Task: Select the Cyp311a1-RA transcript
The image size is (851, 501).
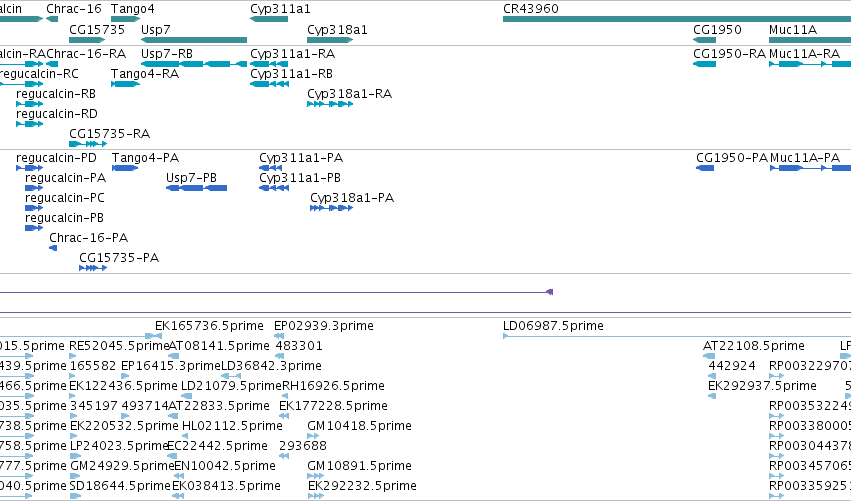Action: [x=269, y=64]
